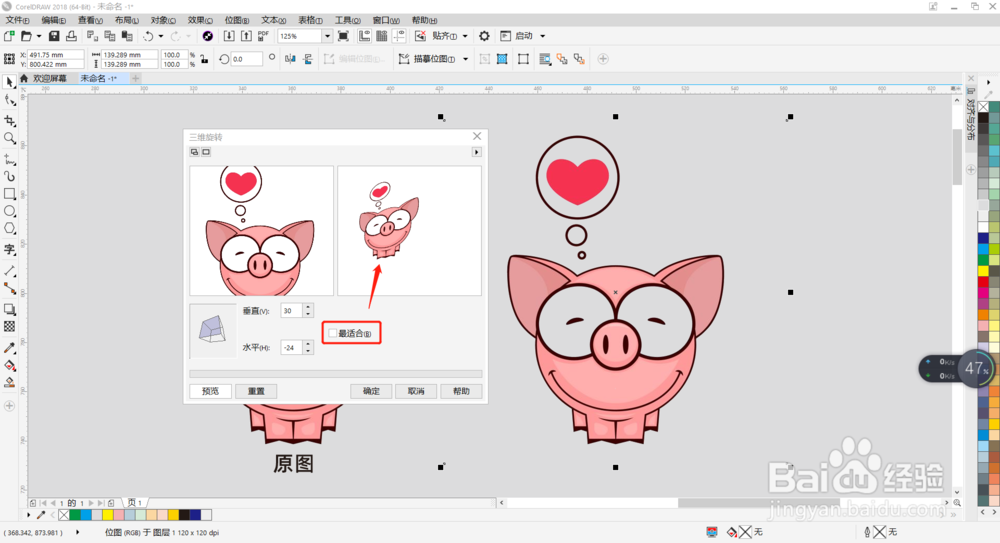Click the Publish to PDF icon
The height and width of the screenshot is (543, 1000).
pos(263,36)
